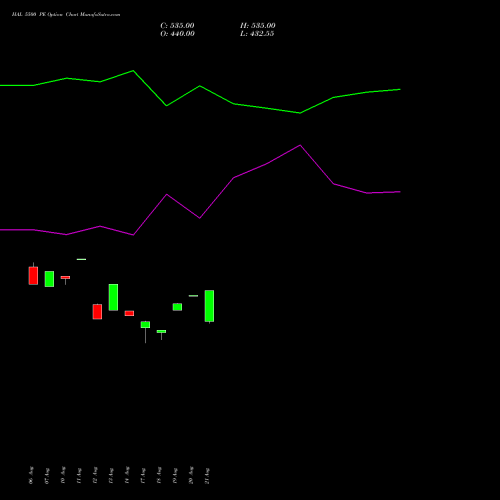Image resolution: width=500 pixels, height=500 pixels.
Task: Click the small green candle for 18 Aug
Action: click(x=161, y=331)
